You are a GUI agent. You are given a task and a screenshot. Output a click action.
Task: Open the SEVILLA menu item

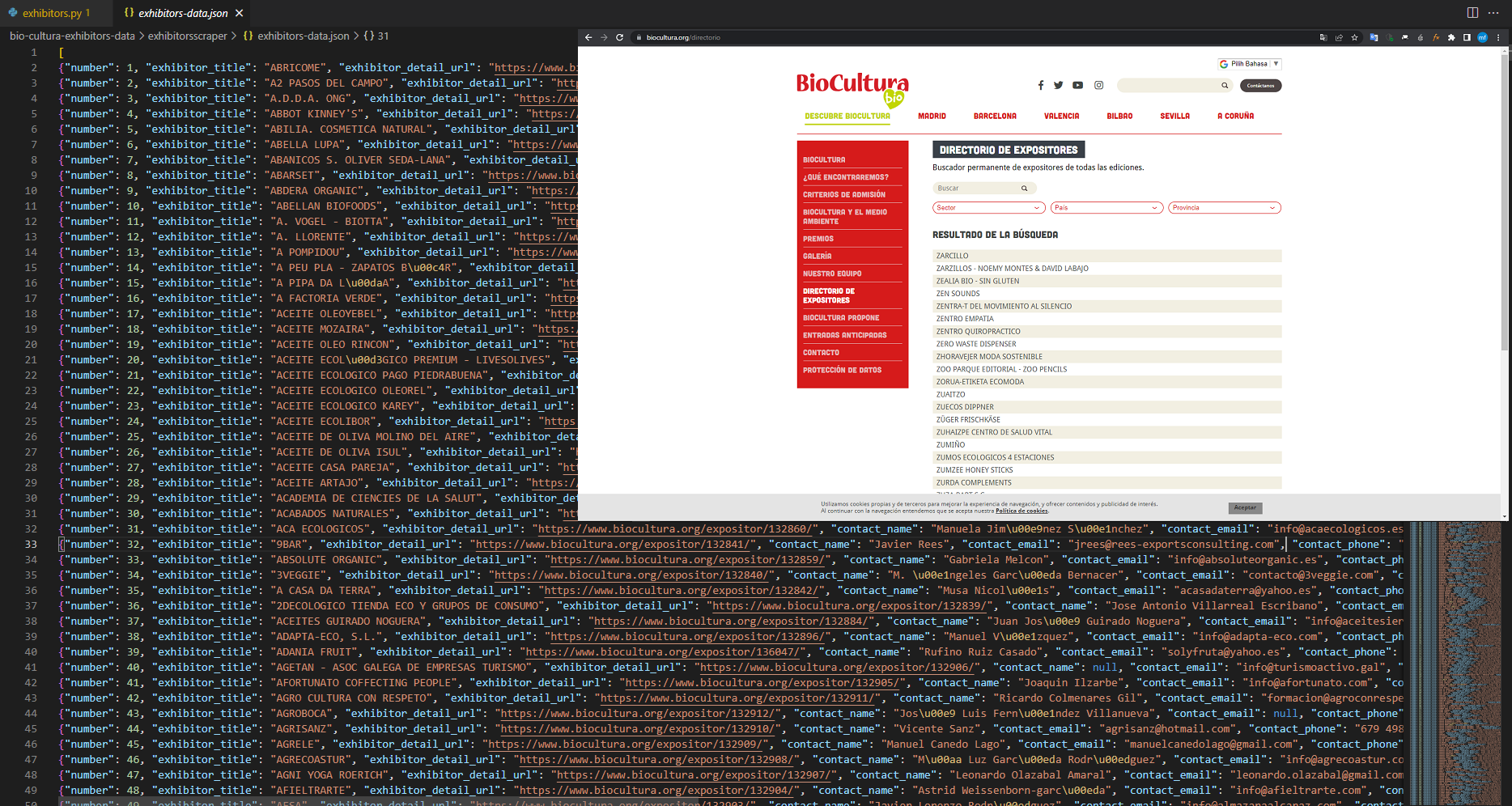pos(1174,117)
